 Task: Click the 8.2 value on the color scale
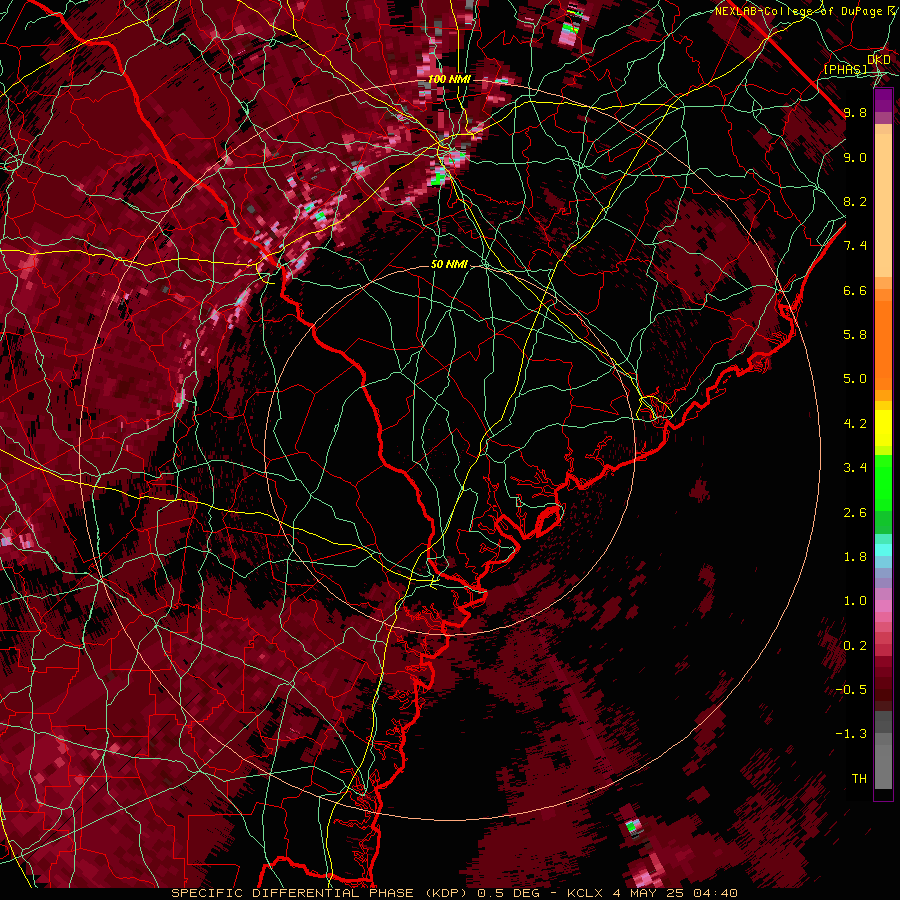tap(855, 201)
